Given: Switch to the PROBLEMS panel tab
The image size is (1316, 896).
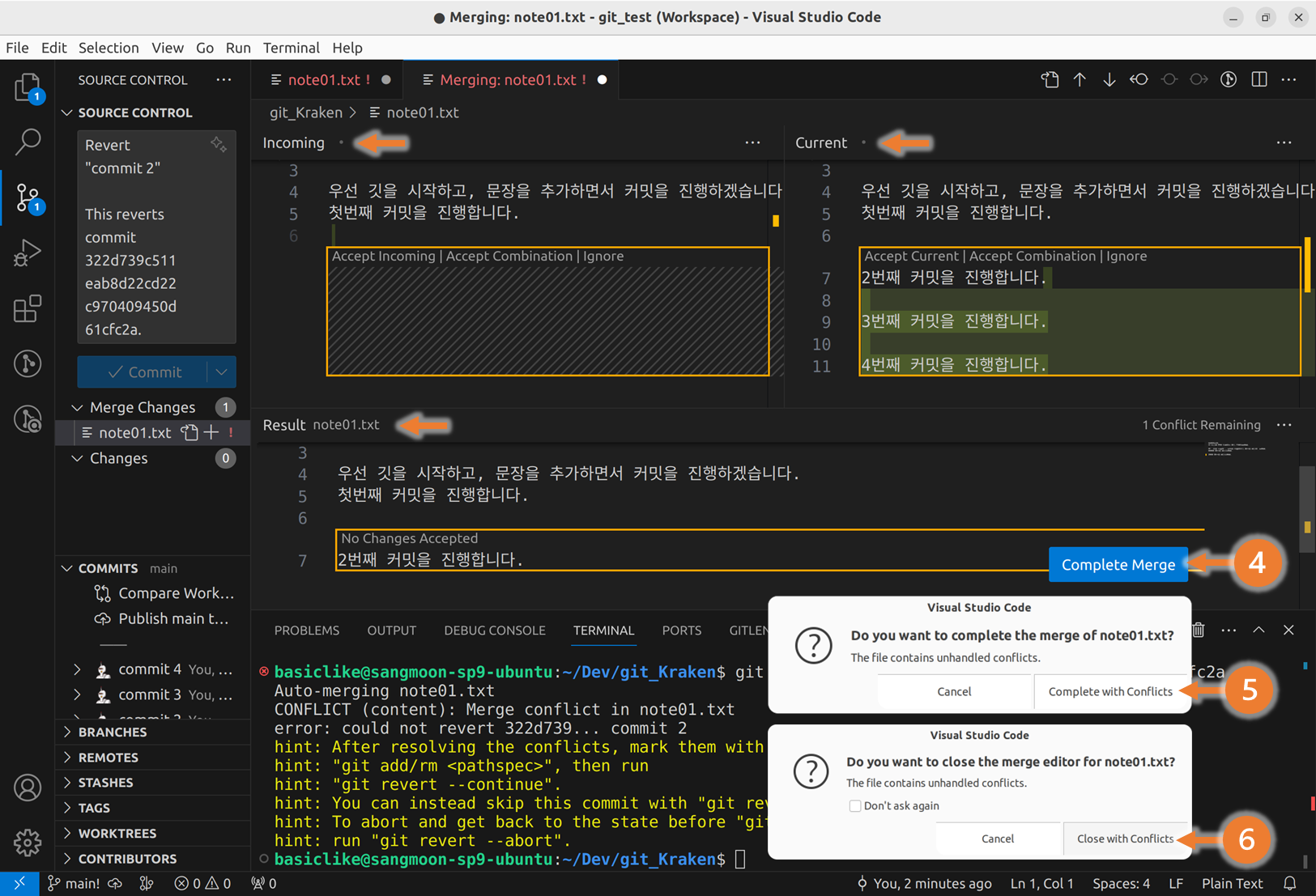Looking at the screenshot, I should click(307, 630).
